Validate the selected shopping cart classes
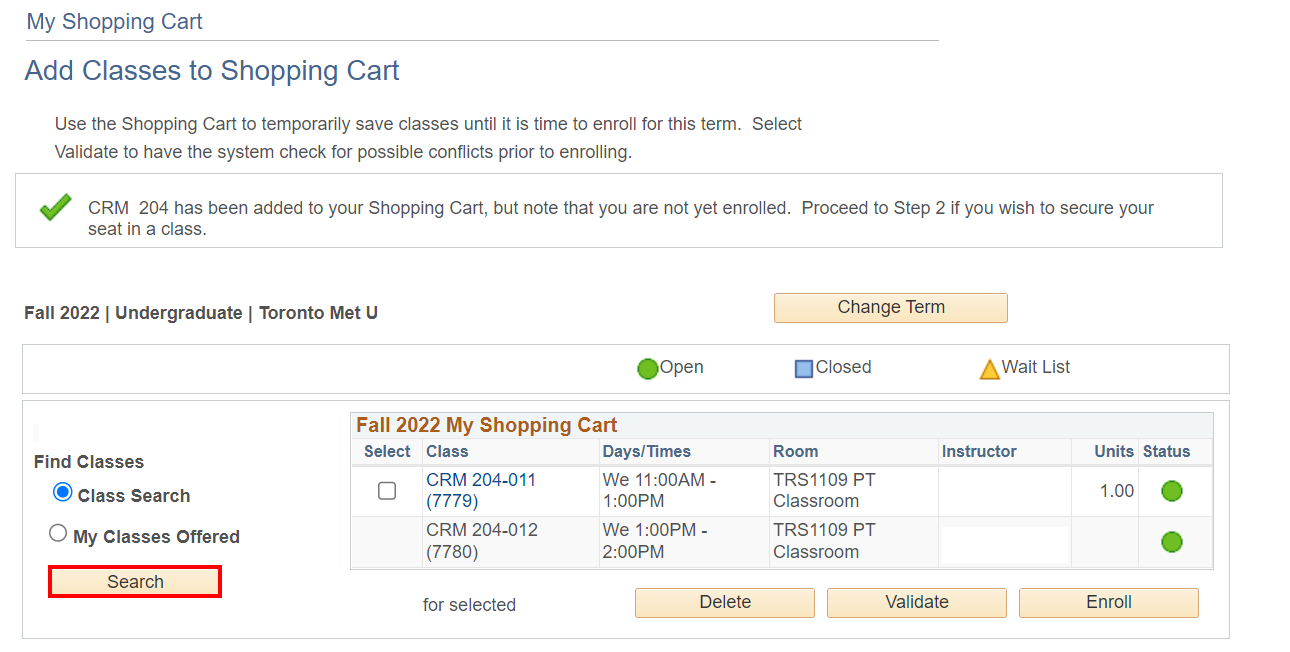Screen dimensions: 1290x652 [x=917, y=602]
